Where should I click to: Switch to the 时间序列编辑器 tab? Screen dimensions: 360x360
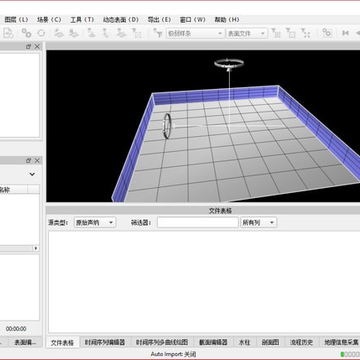click(x=105, y=342)
